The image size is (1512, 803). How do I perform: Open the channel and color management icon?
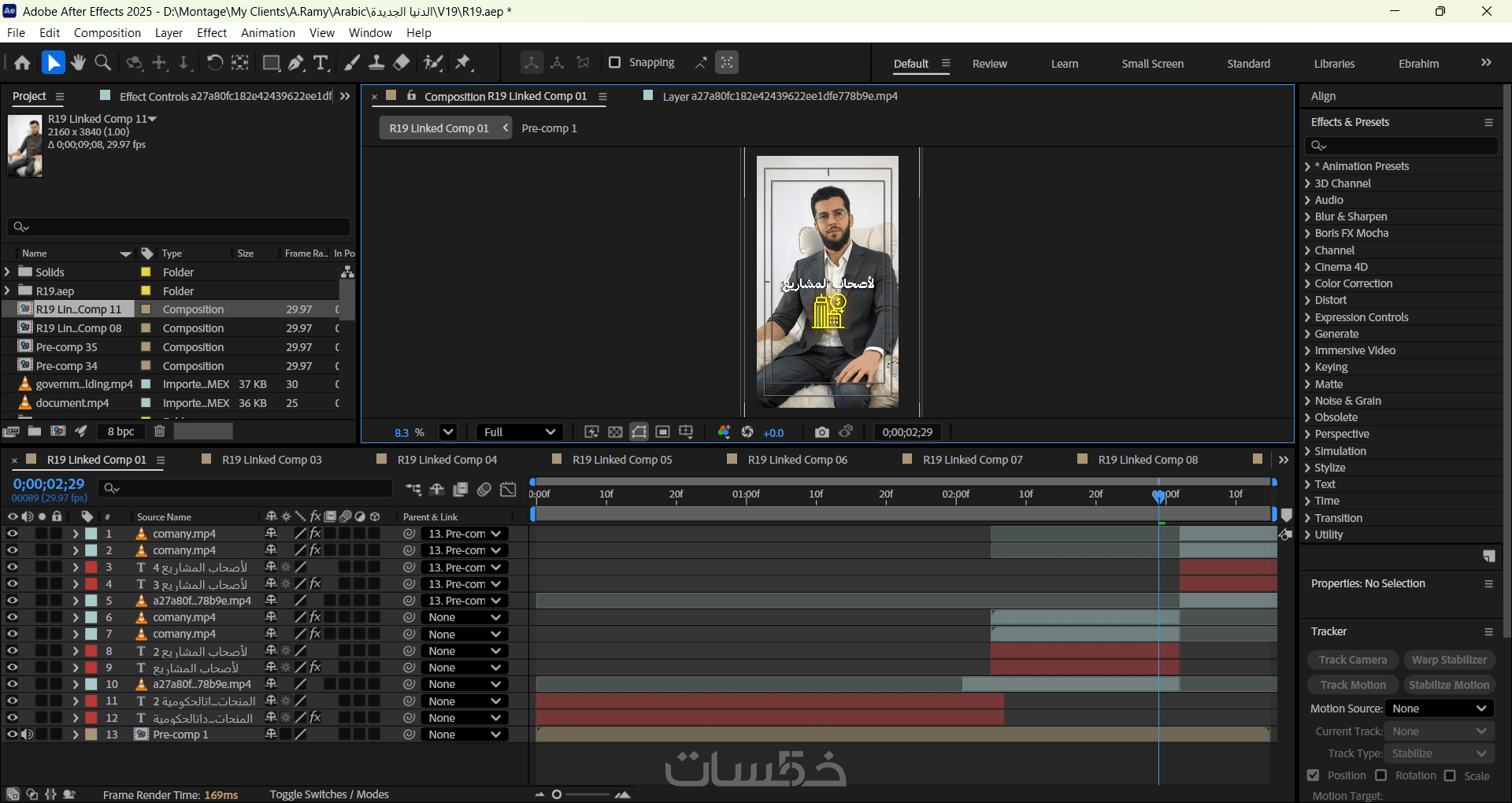pyautogui.click(x=724, y=432)
